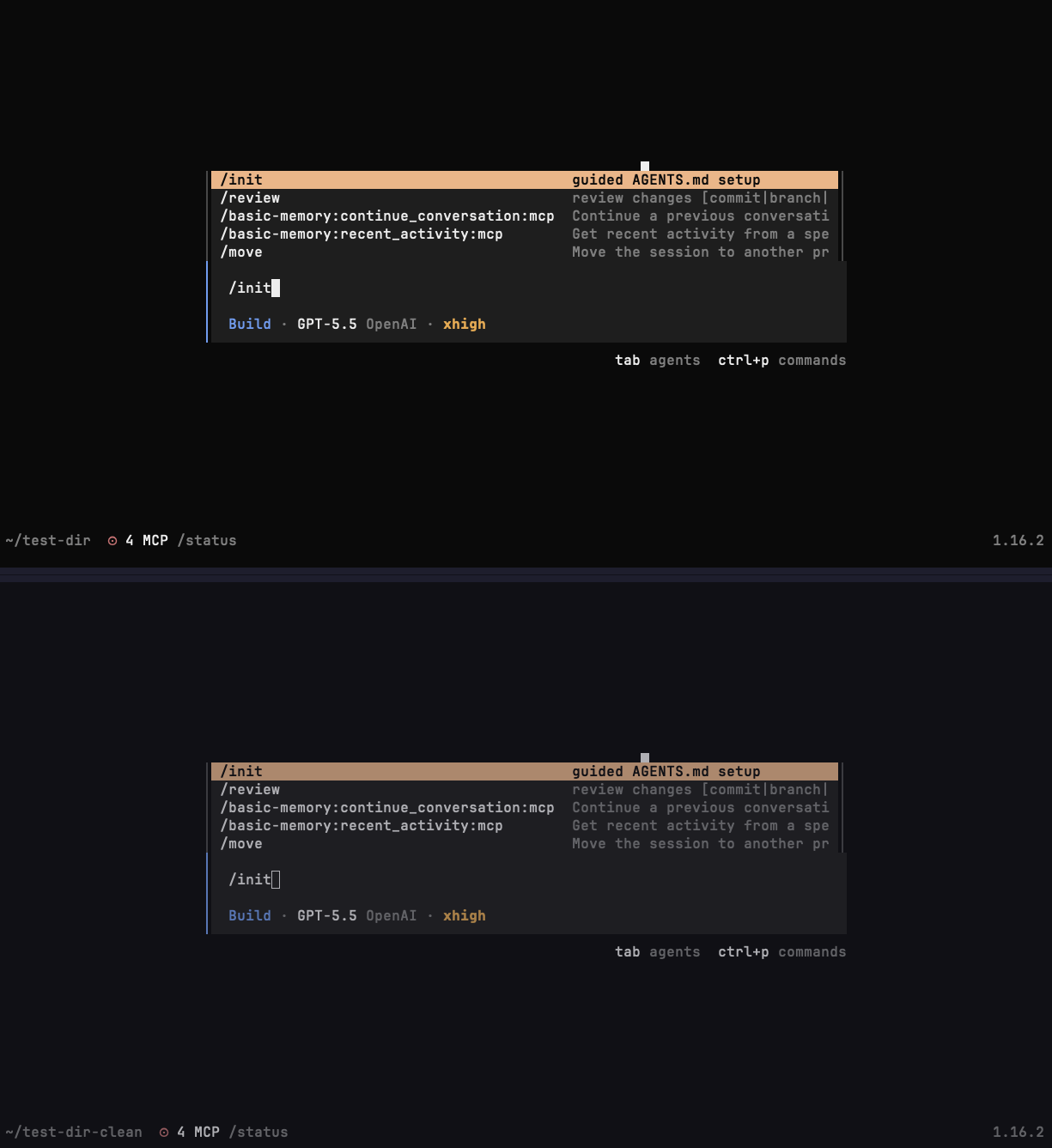Click version 1.16.2 in bottom pane

(1019, 1132)
